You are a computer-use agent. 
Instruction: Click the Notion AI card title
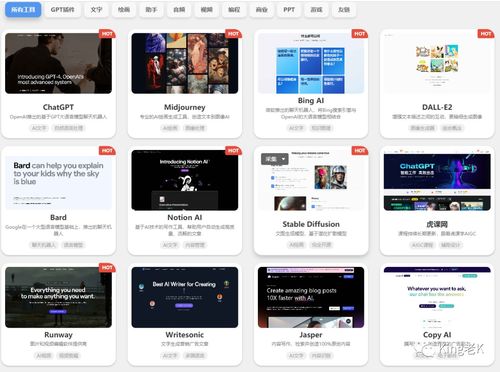185,217
